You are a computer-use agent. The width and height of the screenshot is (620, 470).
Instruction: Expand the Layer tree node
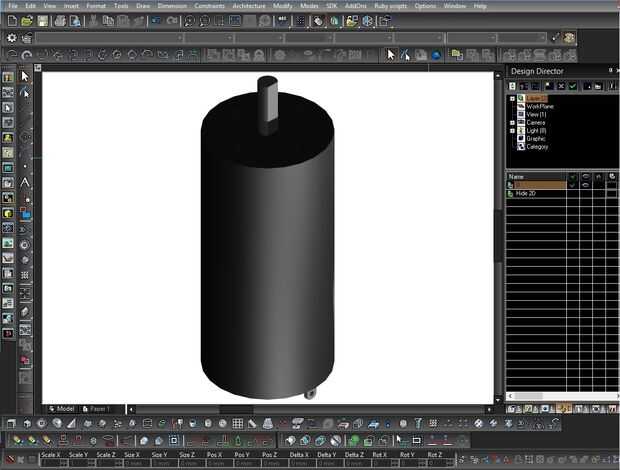click(512, 98)
